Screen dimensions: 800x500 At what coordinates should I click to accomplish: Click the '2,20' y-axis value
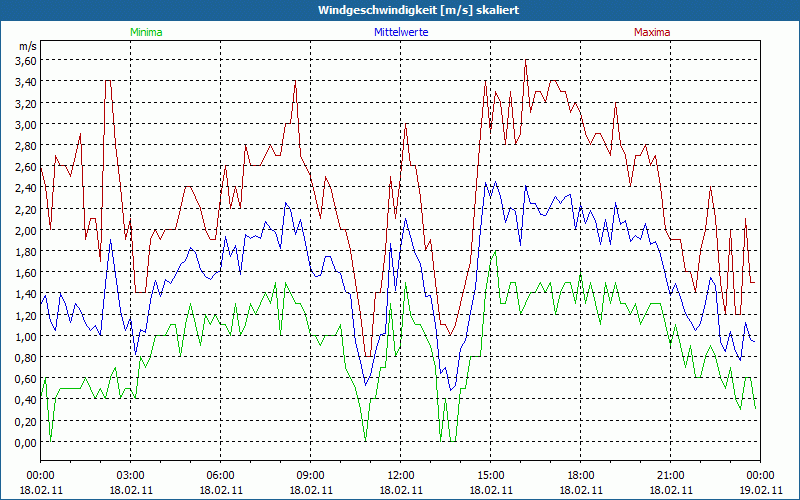pyautogui.click(x=26, y=209)
